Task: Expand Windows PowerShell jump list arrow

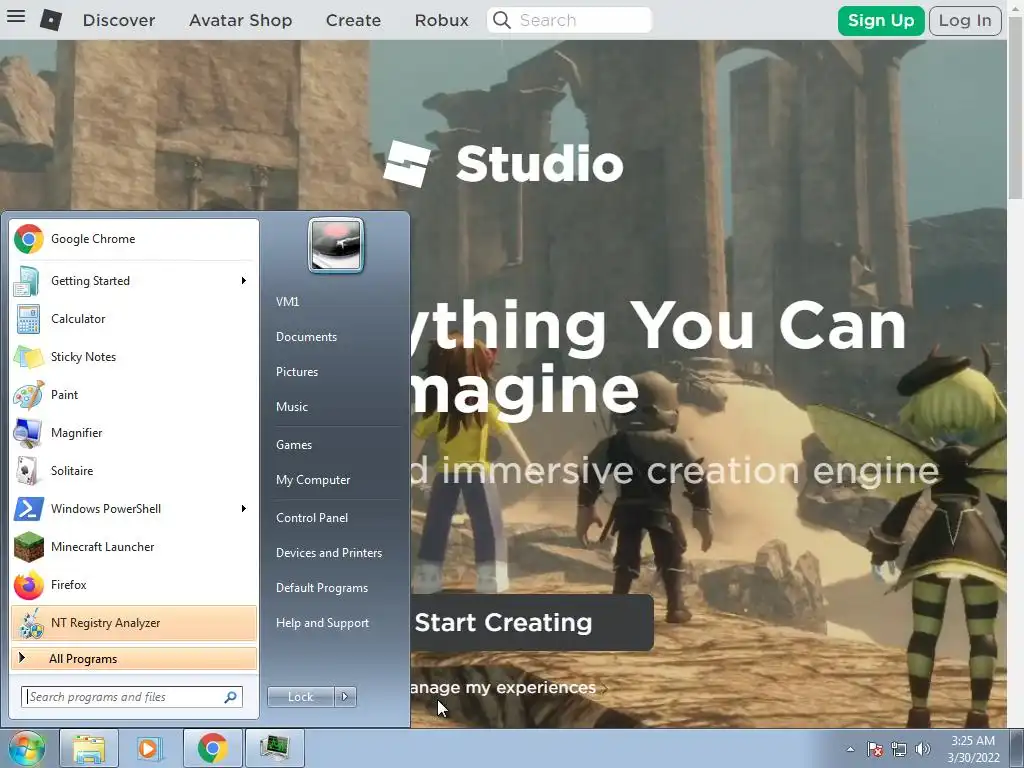Action: pos(244,509)
